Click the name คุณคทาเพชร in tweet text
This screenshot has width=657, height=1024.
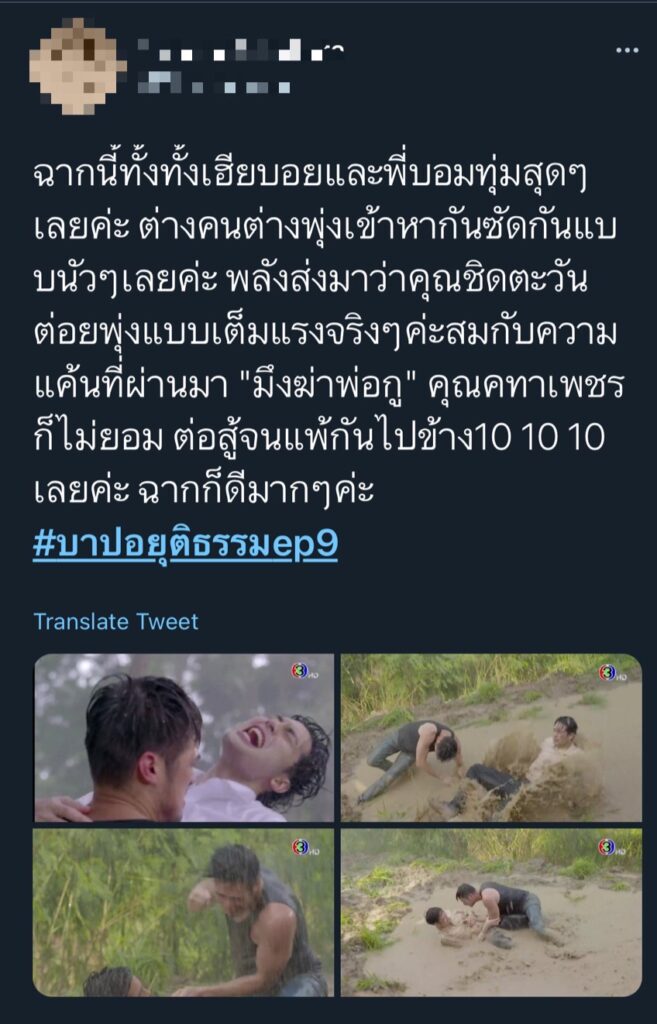click(526, 386)
